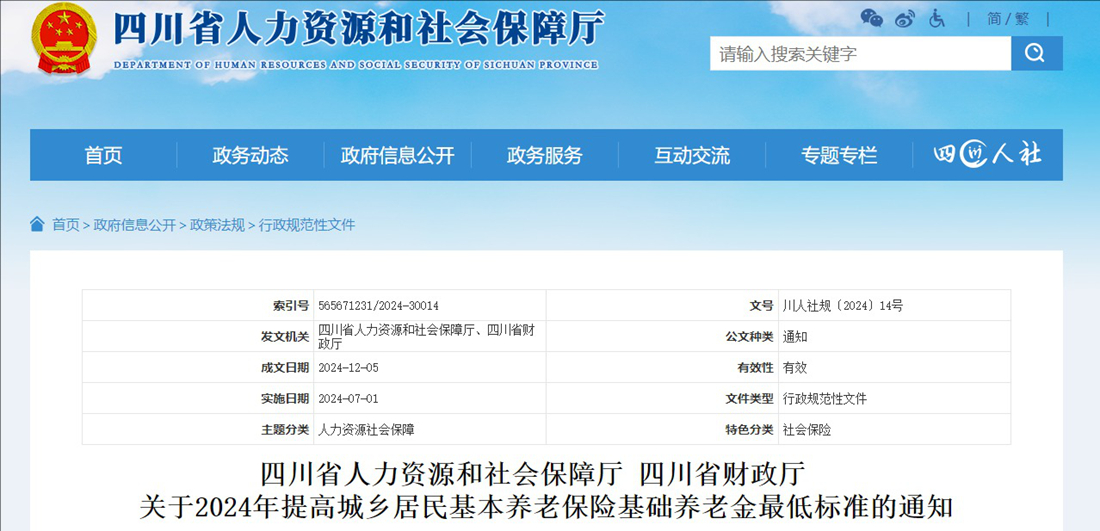
Task: Open the 专题专栏 navigation menu
Action: pos(839,155)
